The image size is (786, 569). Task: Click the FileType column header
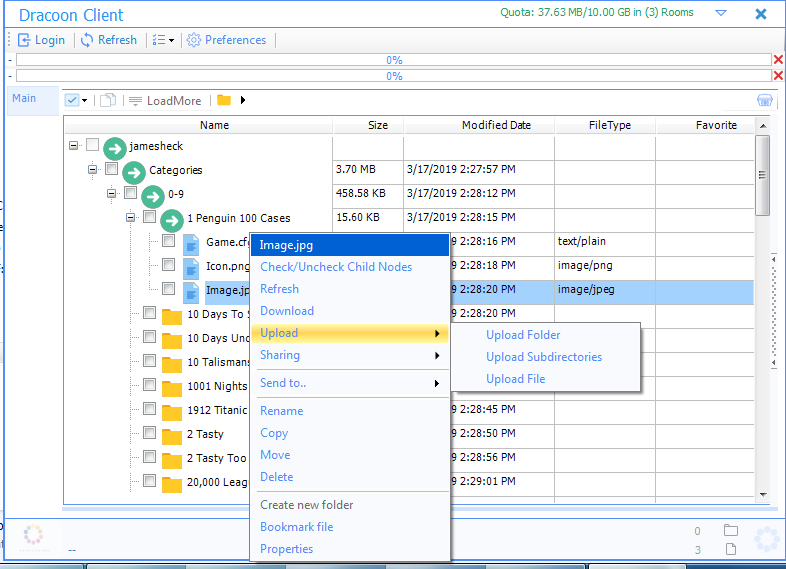[605, 125]
